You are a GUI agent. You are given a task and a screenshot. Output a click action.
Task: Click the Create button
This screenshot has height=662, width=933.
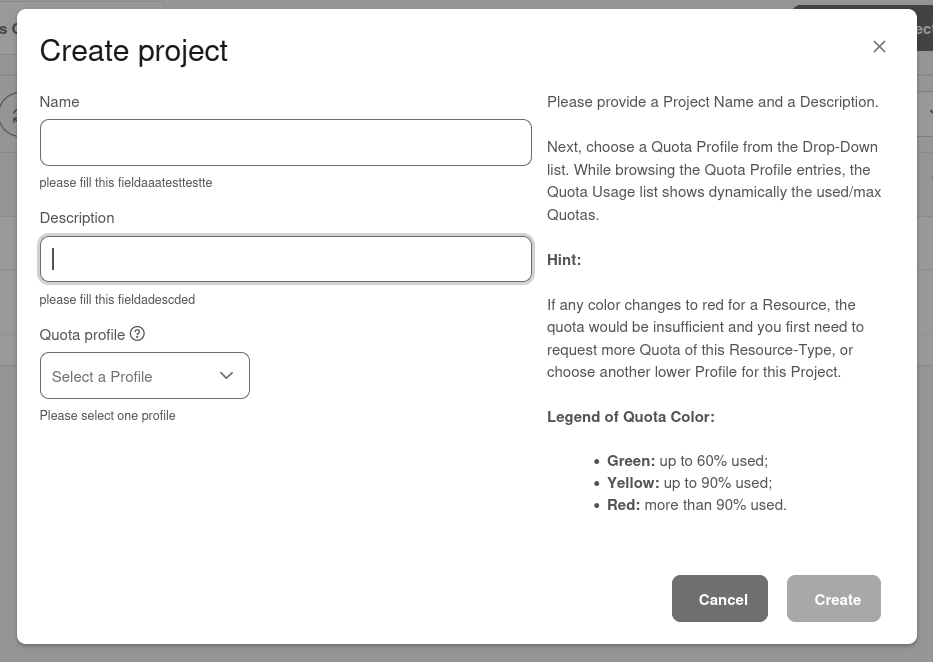click(833, 599)
